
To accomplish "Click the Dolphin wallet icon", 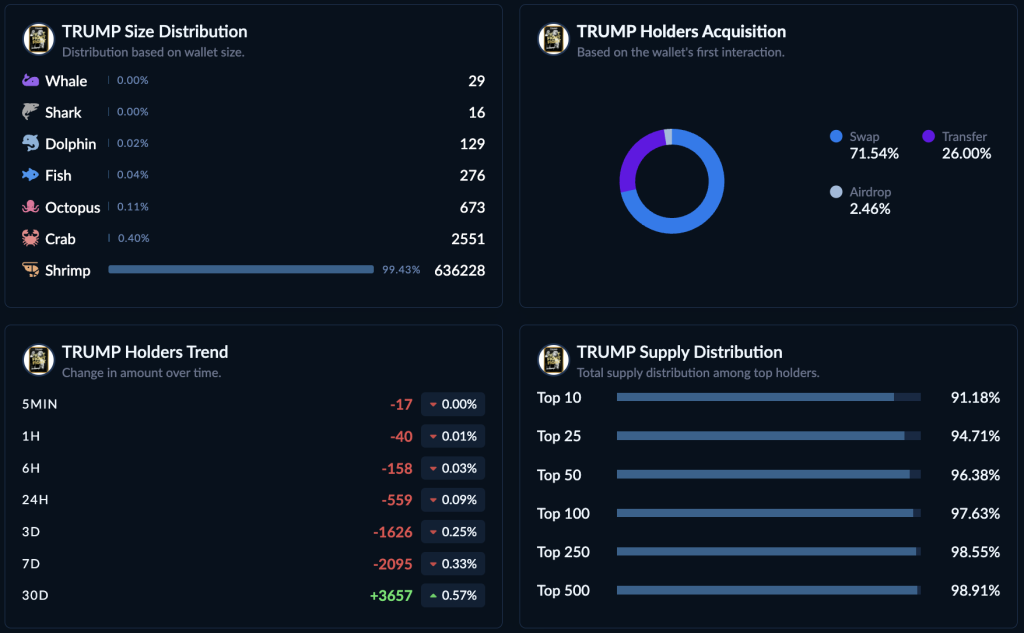I will click(30, 143).
